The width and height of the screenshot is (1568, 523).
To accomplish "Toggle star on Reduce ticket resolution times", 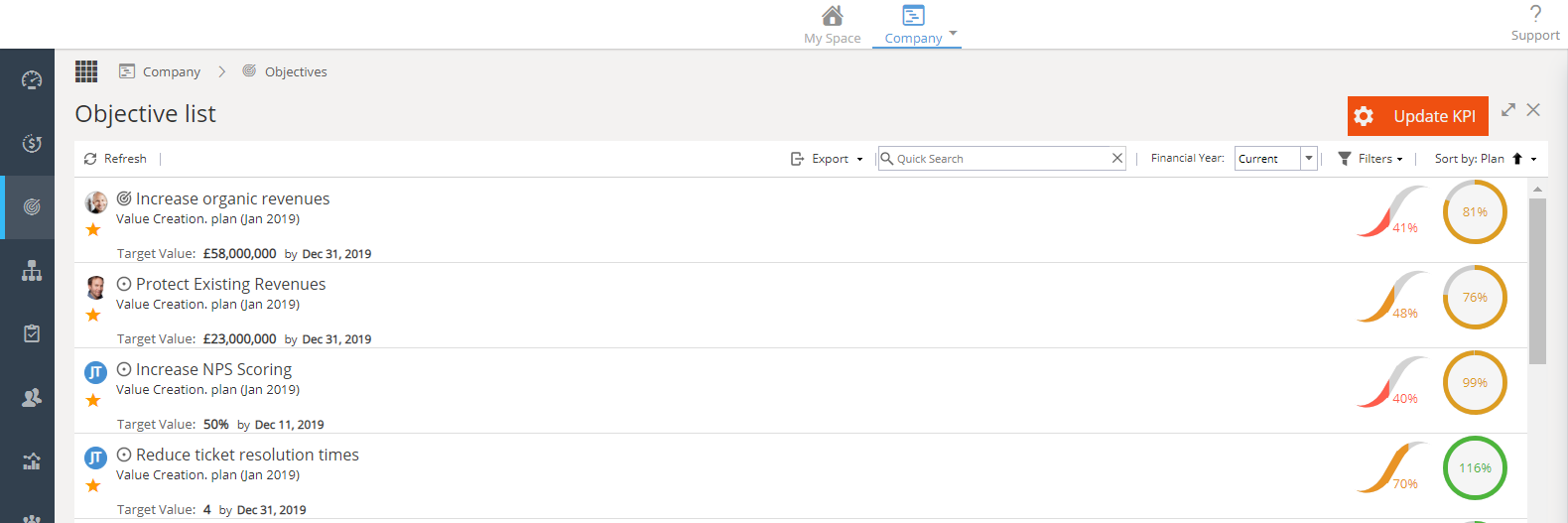I will click(x=93, y=485).
